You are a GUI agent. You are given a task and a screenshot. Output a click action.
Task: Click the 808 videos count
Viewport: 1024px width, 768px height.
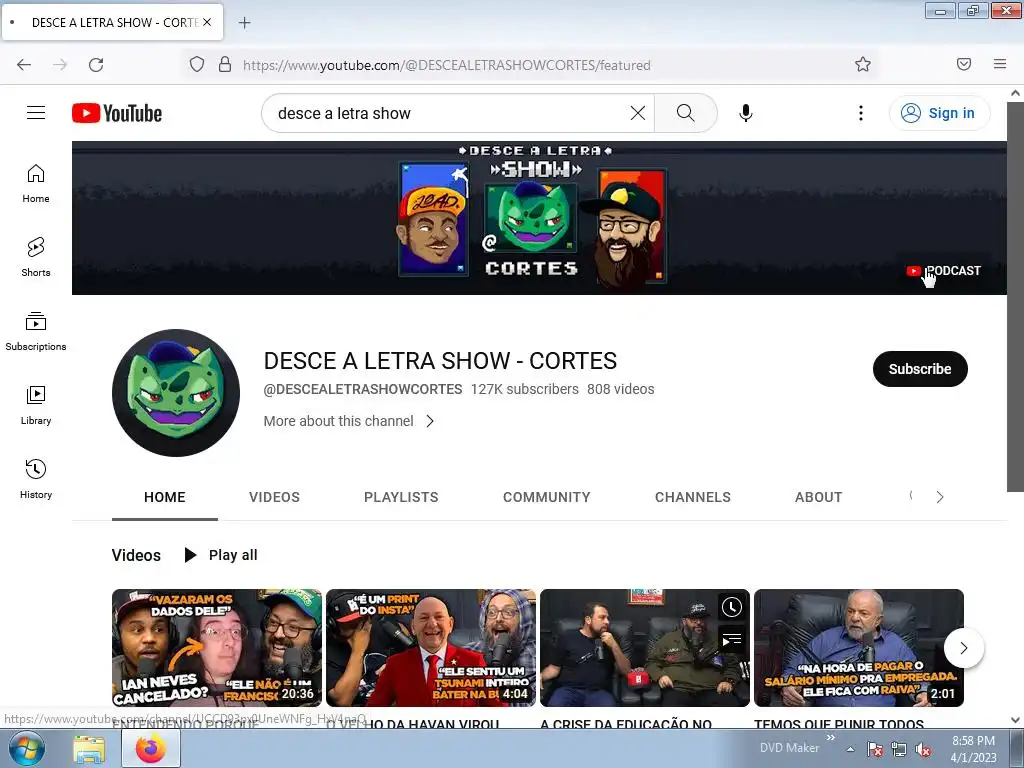pos(620,389)
